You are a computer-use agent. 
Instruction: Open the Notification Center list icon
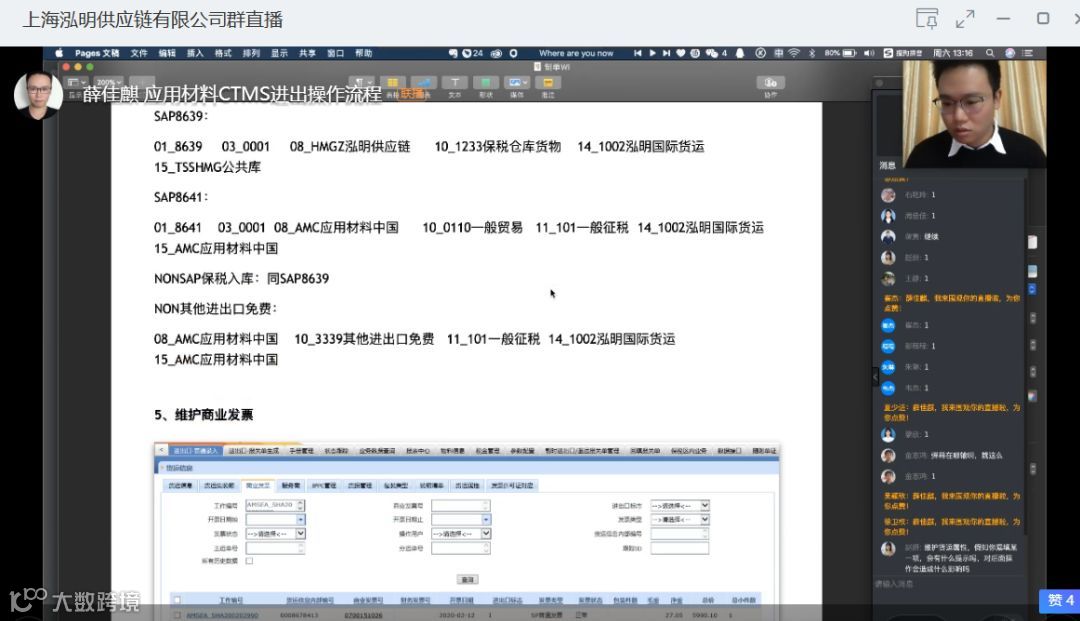[x=1028, y=53]
